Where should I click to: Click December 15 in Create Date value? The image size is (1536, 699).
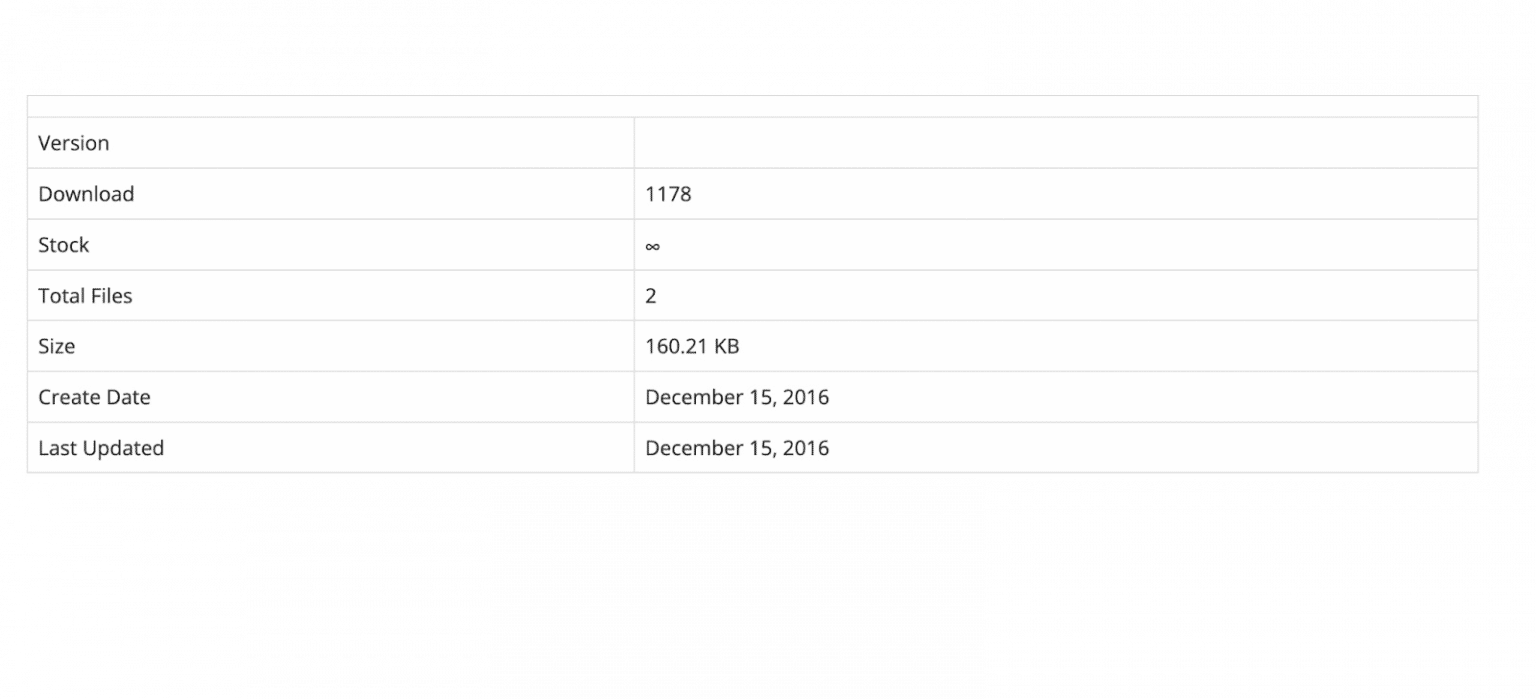click(707, 398)
